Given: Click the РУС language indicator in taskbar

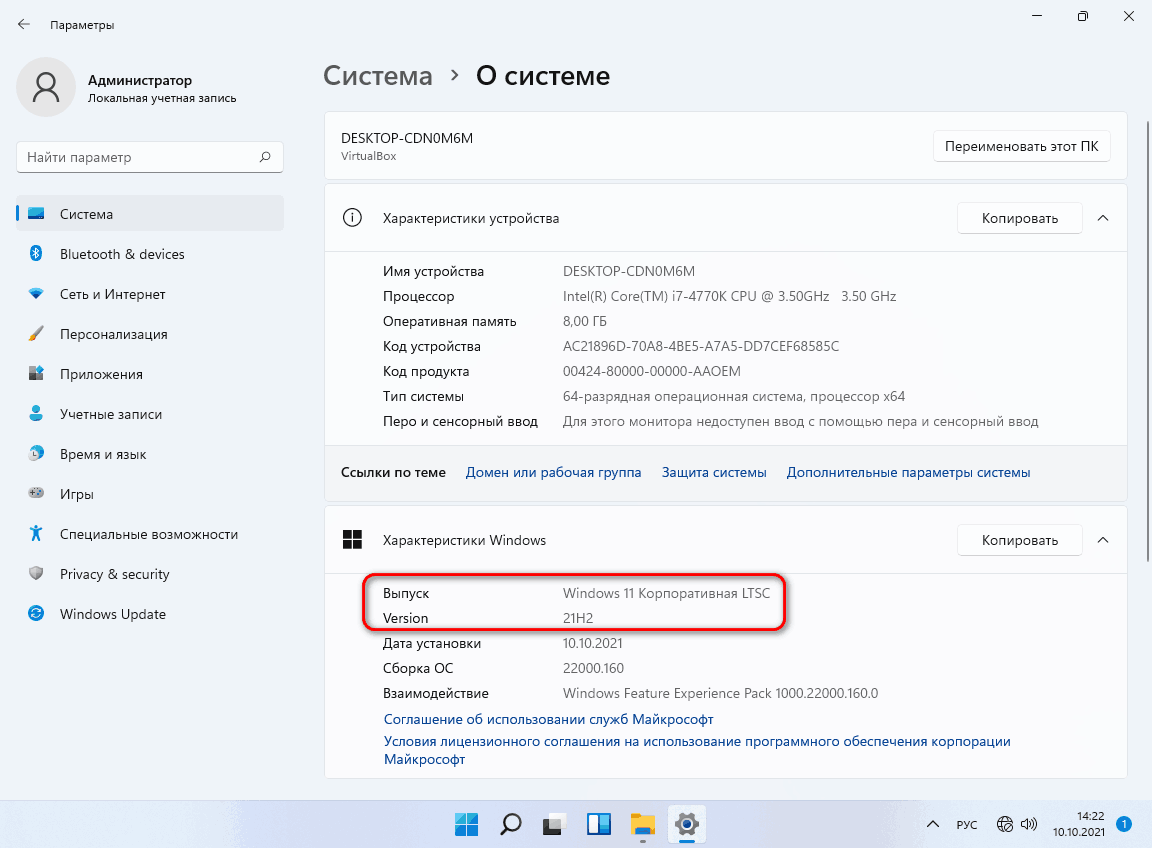Looking at the screenshot, I should 967,825.
